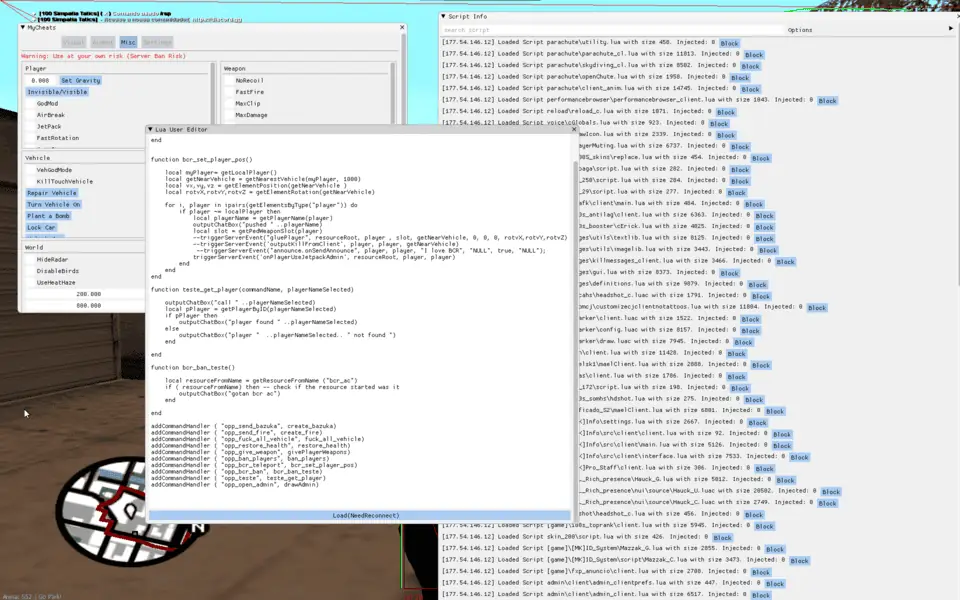Close the Lua User Editor window
This screenshot has width=960, height=600.
[573, 129]
